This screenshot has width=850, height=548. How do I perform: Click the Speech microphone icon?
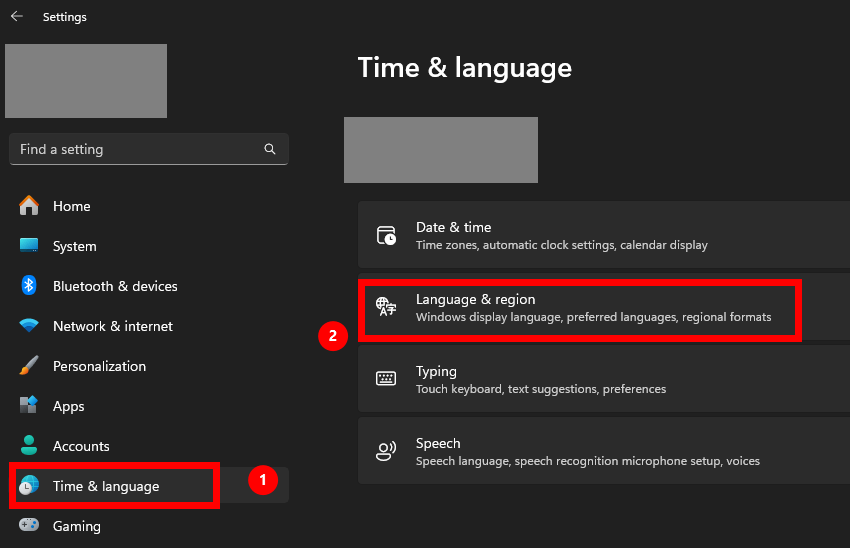coord(386,451)
